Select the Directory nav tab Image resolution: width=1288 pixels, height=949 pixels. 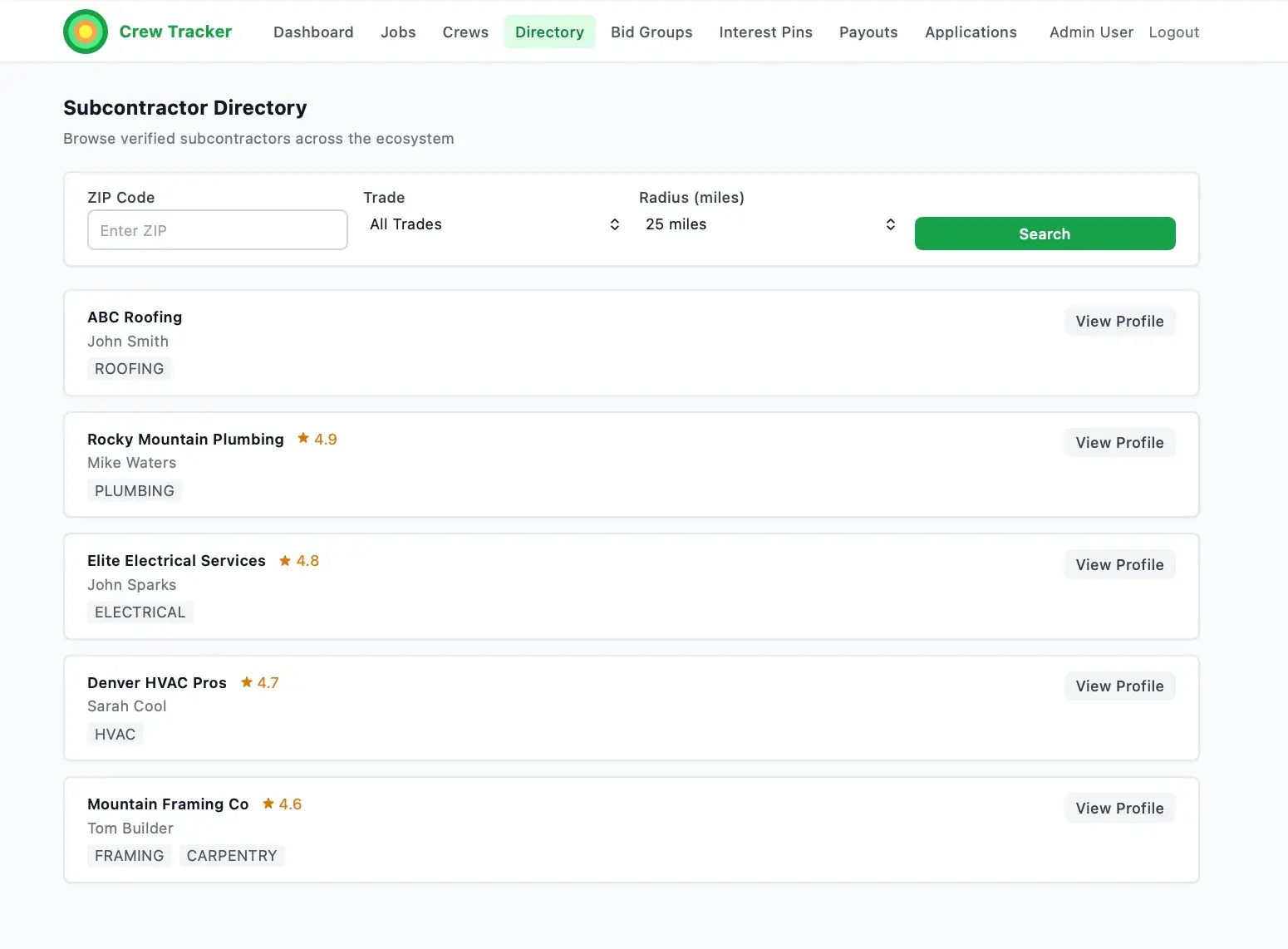(549, 32)
